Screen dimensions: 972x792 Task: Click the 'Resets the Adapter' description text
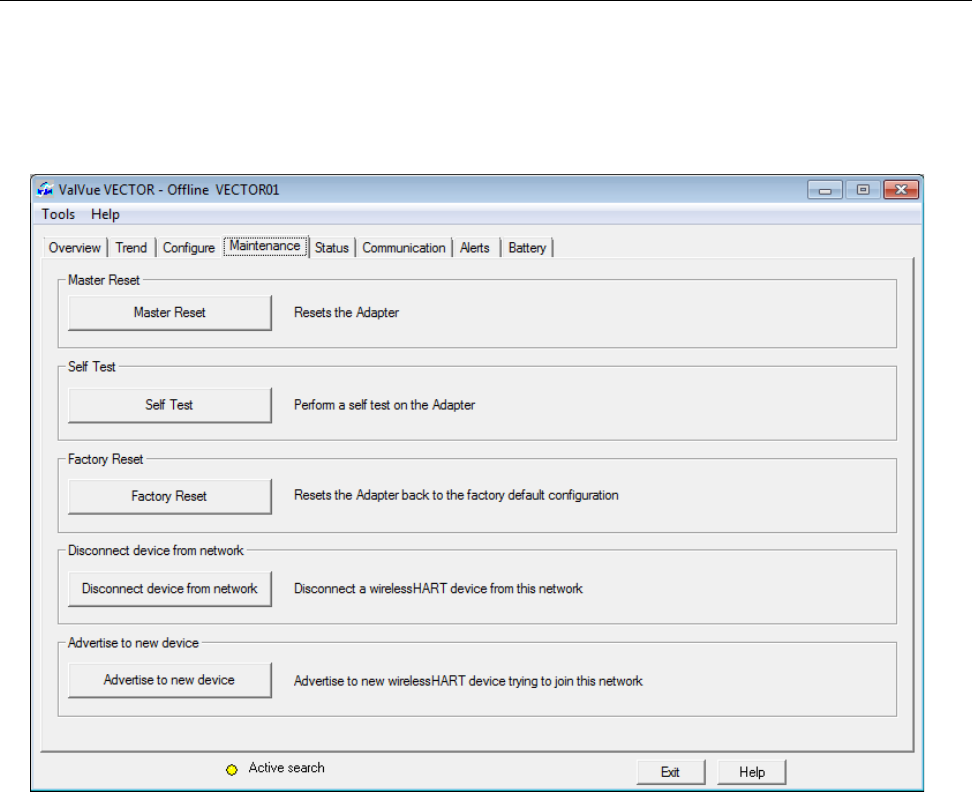(347, 313)
